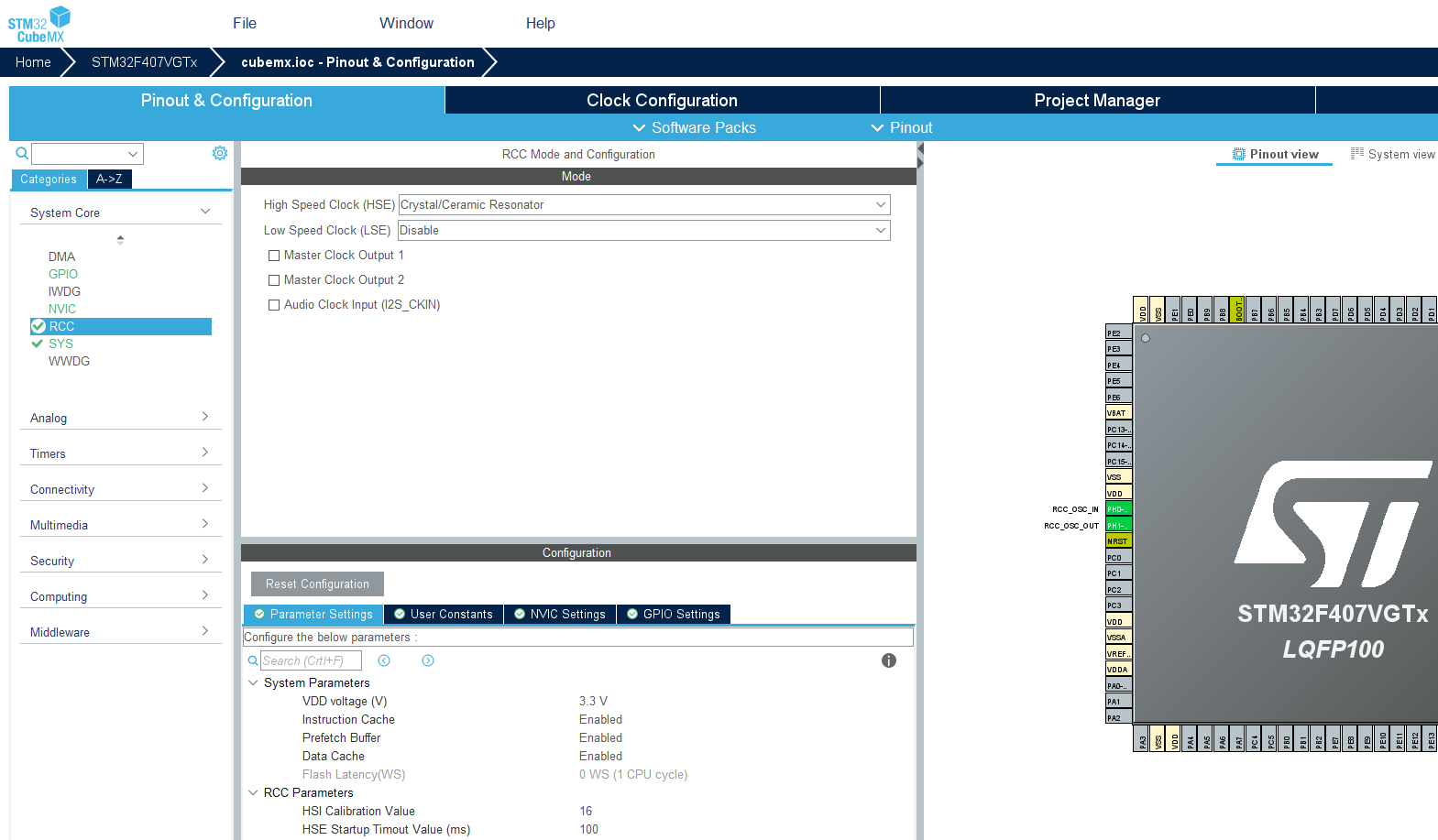Screen dimensions: 1438x840
Task: Focus the parameter Search (Ctrl+F) field
Action: [x=311, y=660]
